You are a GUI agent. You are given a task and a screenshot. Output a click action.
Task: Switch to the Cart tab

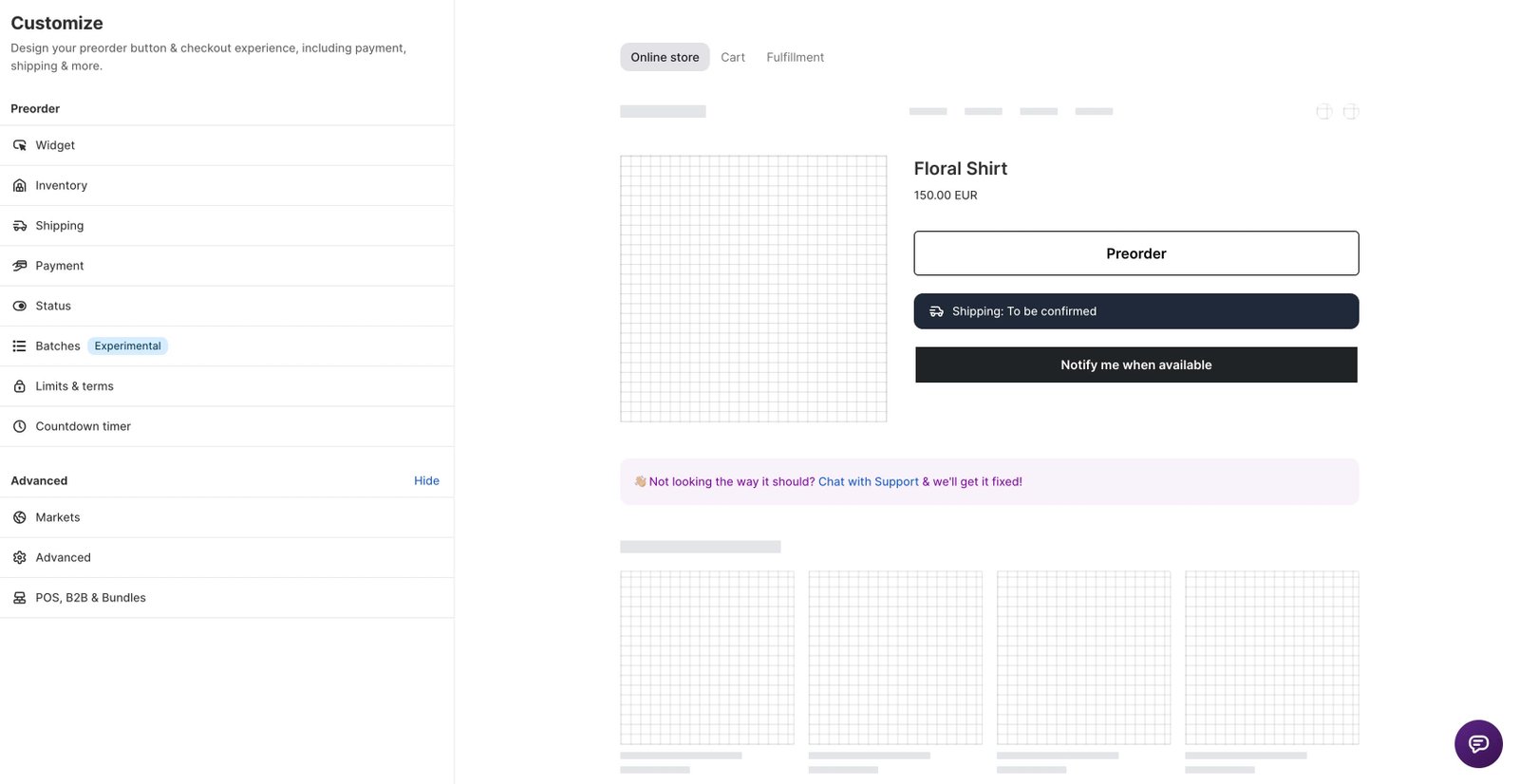click(733, 57)
